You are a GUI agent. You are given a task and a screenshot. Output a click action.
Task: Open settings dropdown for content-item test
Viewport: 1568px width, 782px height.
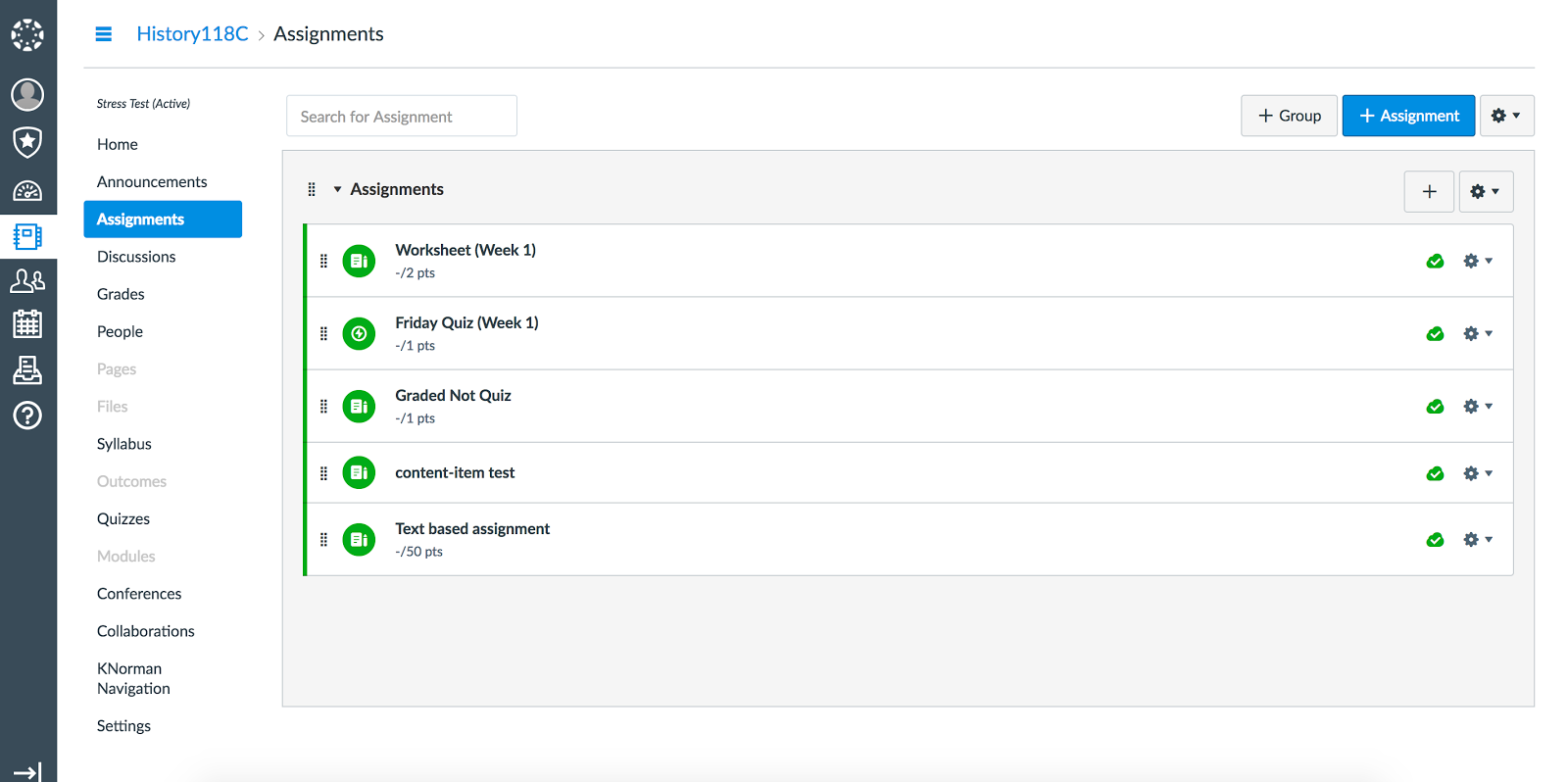tap(1477, 473)
